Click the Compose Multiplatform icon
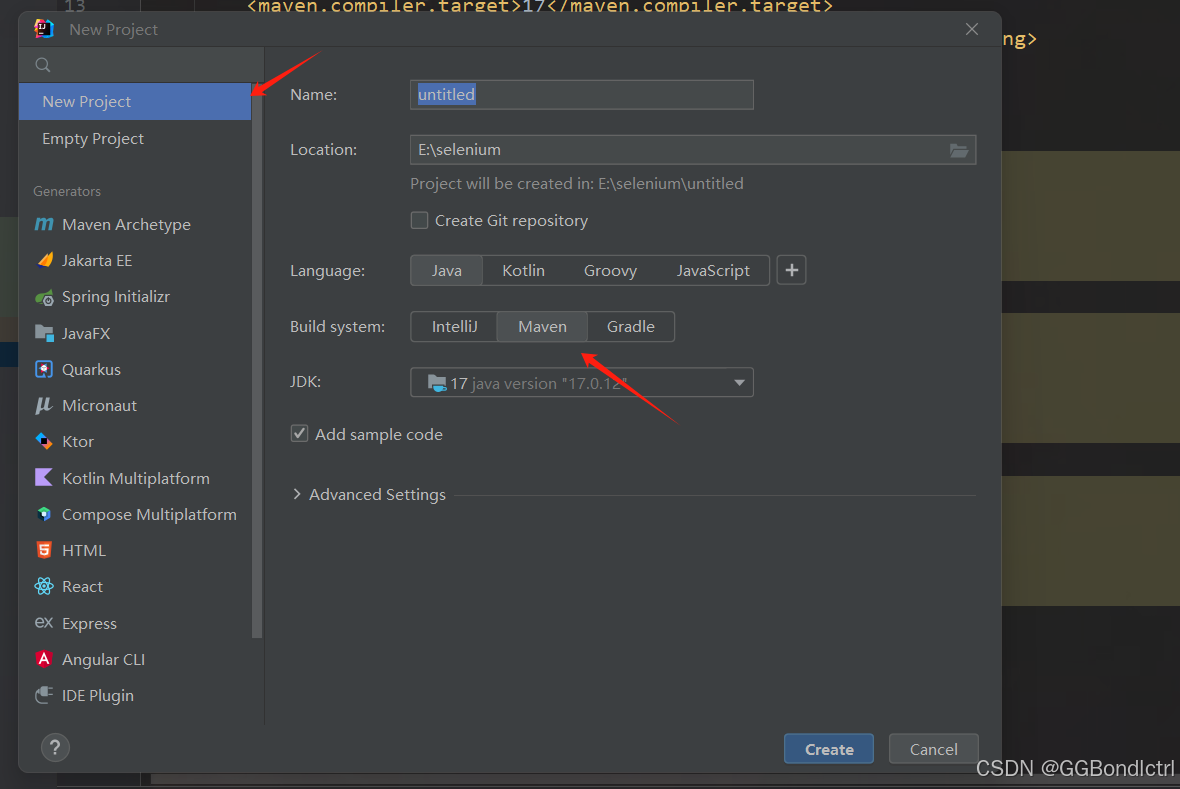Screen dimensions: 1180x789 (x=44, y=514)
